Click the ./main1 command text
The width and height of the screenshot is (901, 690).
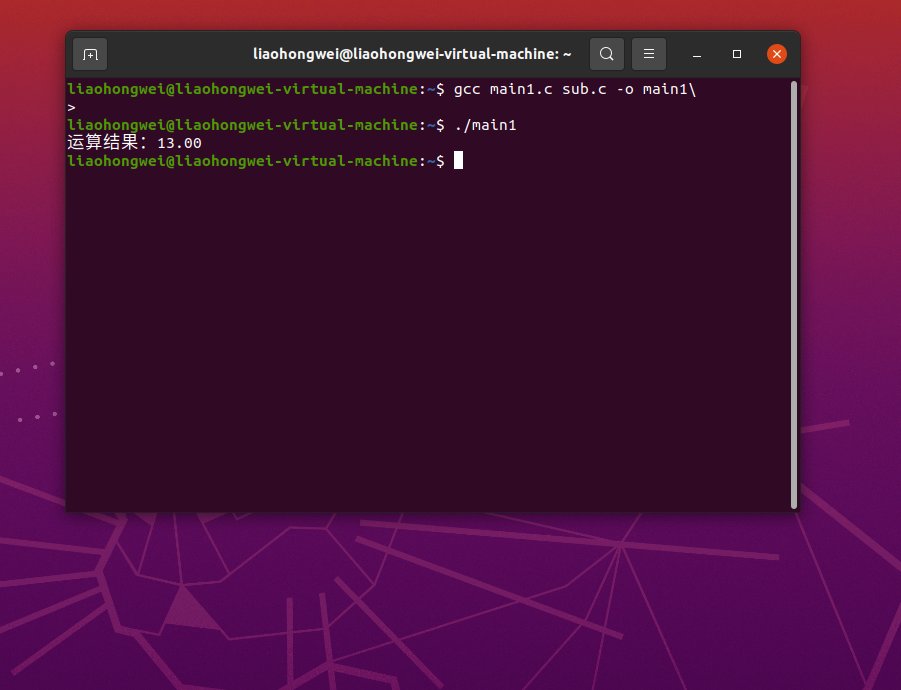coord(486,125)
